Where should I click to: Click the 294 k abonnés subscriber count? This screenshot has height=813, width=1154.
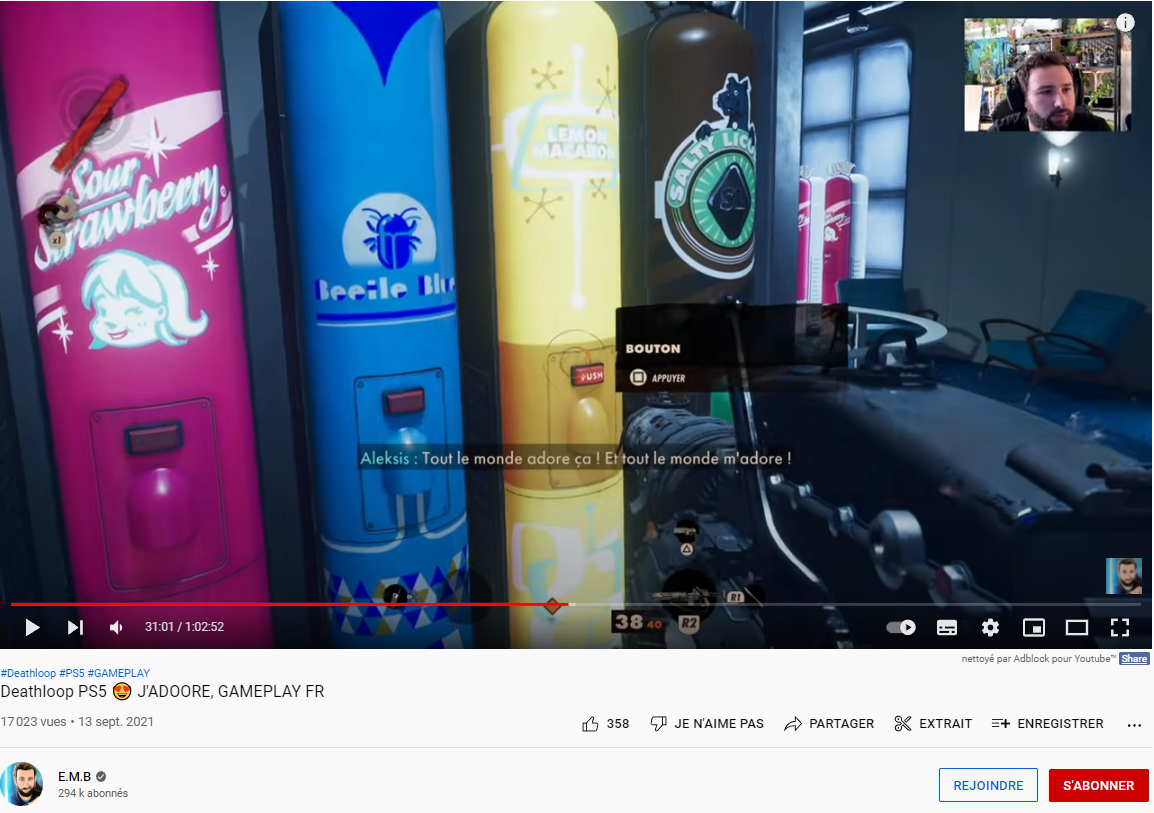click(x=93, y=793)
